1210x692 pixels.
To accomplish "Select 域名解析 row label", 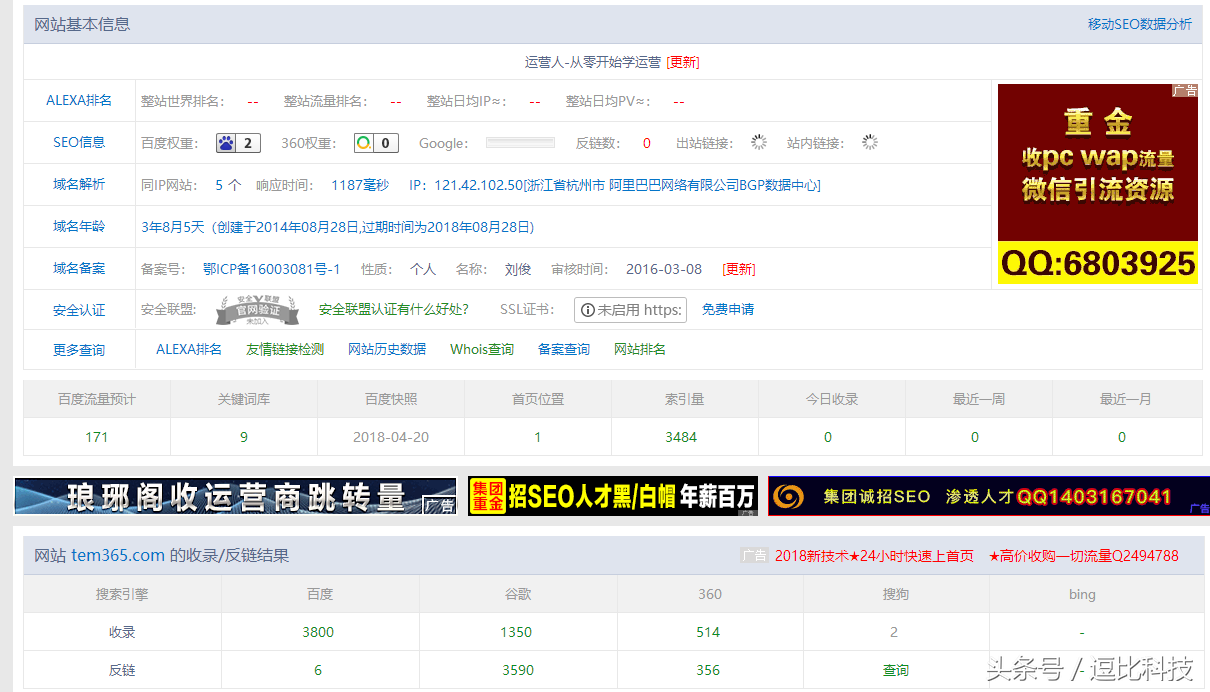I will point(79,185).
